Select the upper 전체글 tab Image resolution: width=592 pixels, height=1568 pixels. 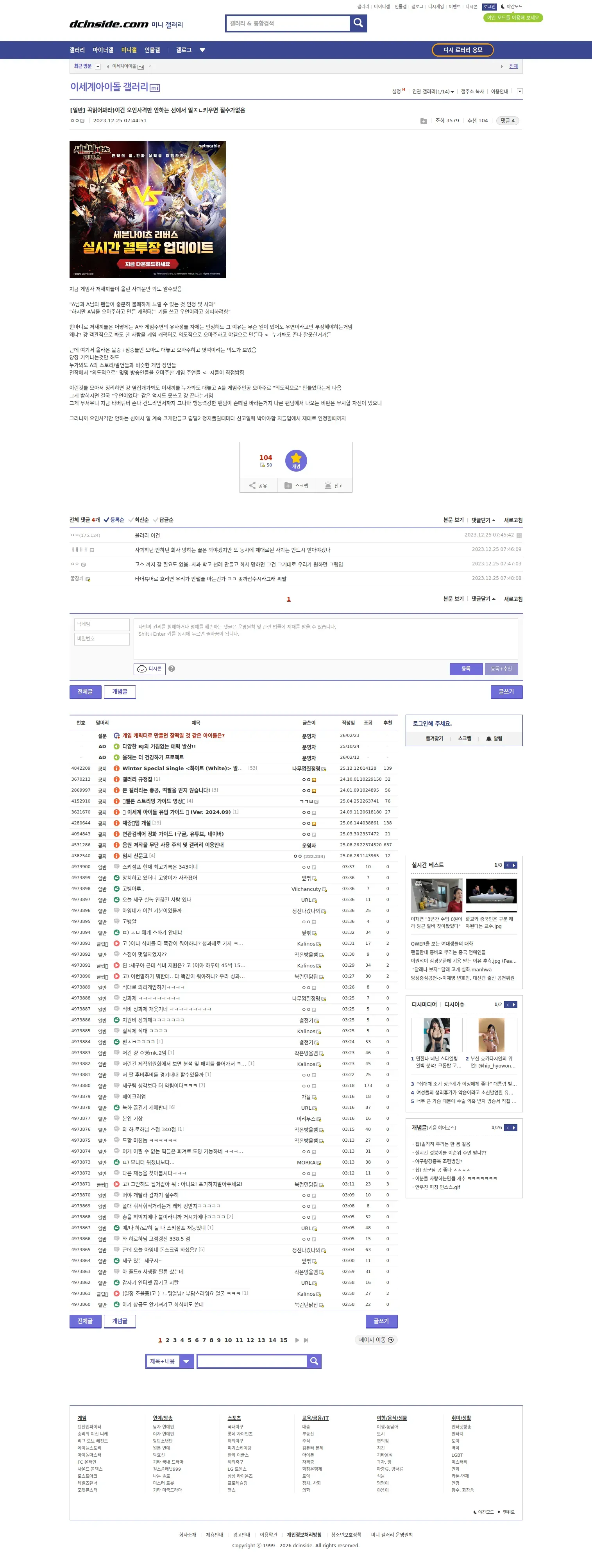pyautogui.click(x=85, y=692)
